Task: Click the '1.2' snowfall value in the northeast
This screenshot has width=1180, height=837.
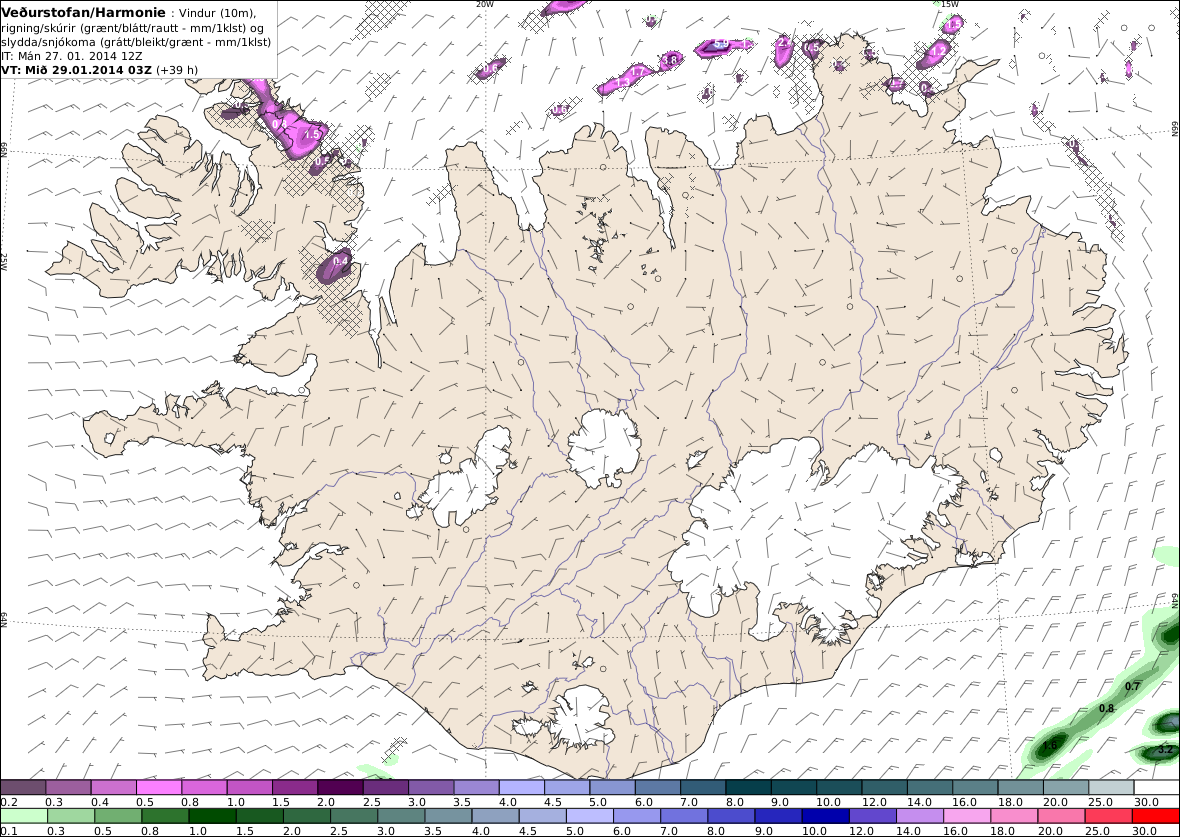Action: pyautogui.click(x=938, y=52)
